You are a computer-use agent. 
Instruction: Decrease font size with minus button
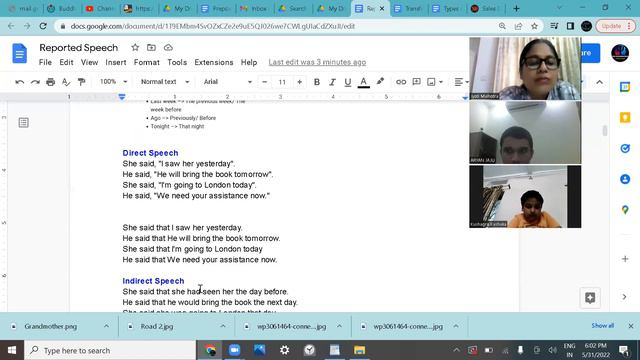click(264, 82)
